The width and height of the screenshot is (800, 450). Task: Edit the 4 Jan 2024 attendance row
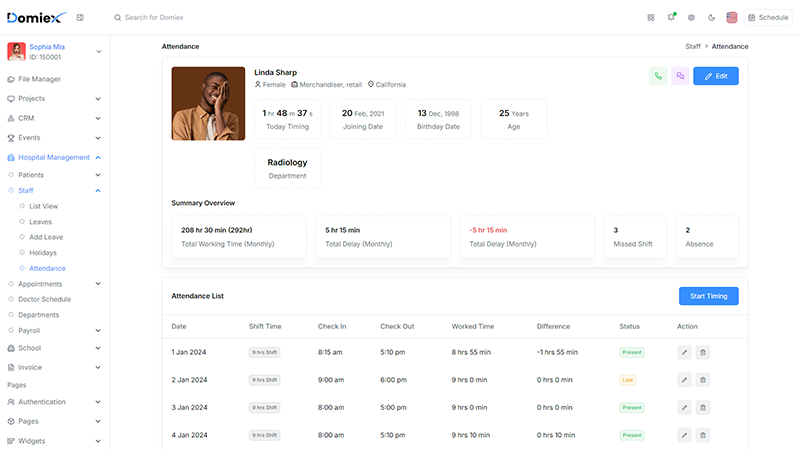684,435
